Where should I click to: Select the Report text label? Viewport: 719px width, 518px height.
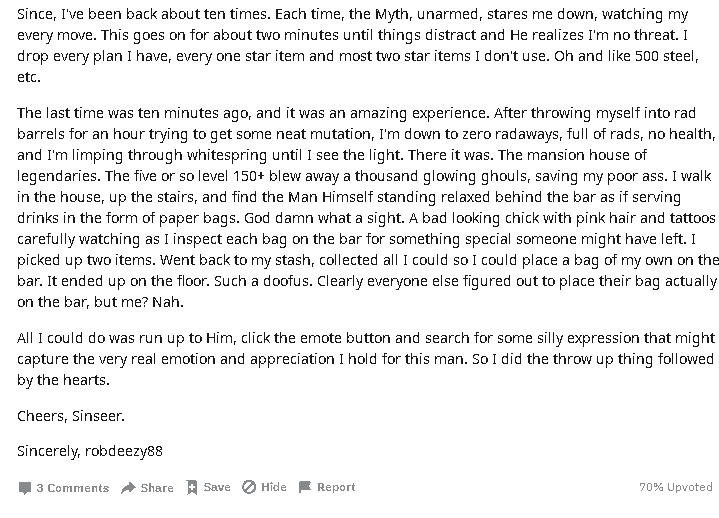(336, 487)
